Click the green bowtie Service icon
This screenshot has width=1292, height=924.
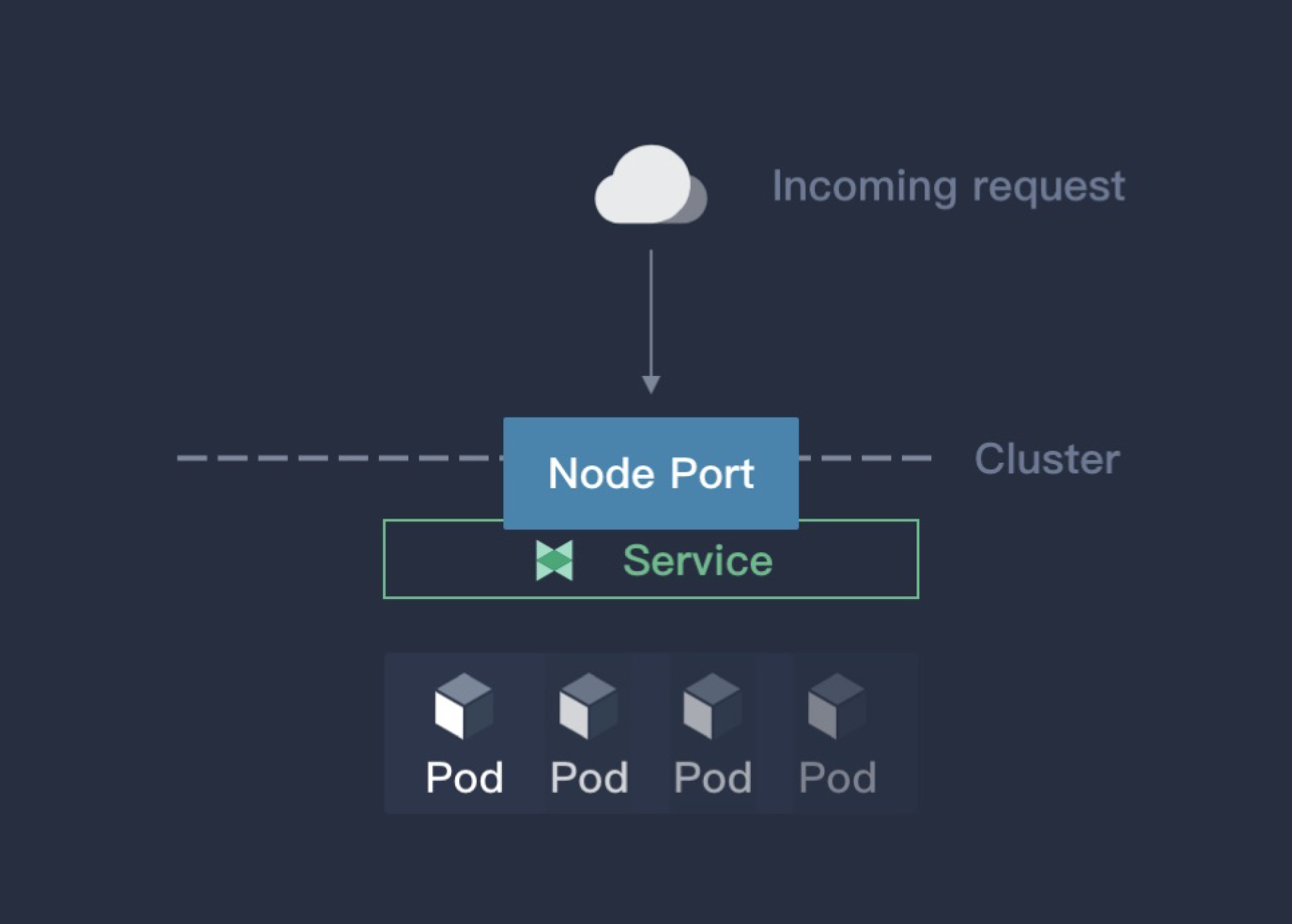click(554, 561)
